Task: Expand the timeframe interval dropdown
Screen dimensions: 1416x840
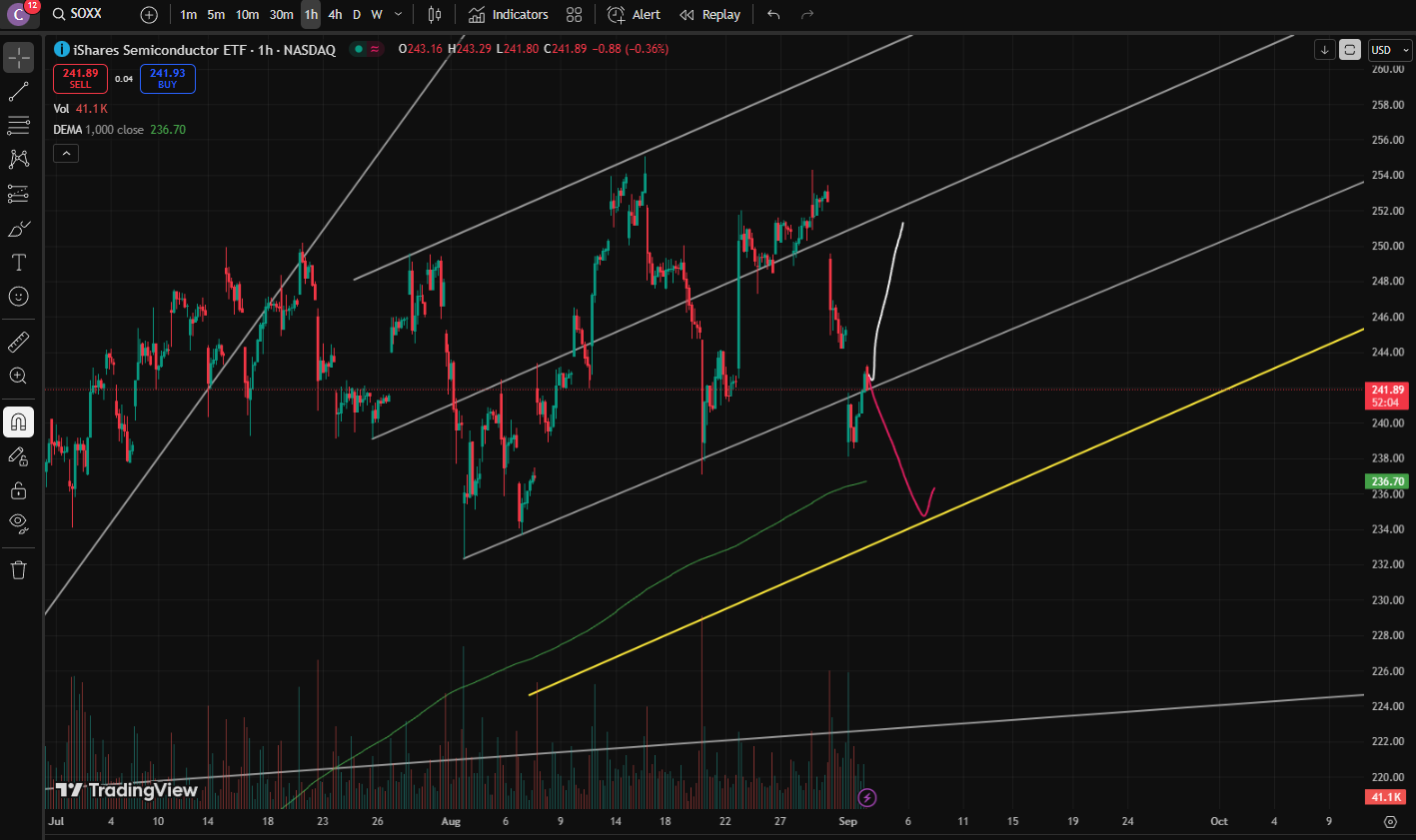Action: (x=399, y=15)
